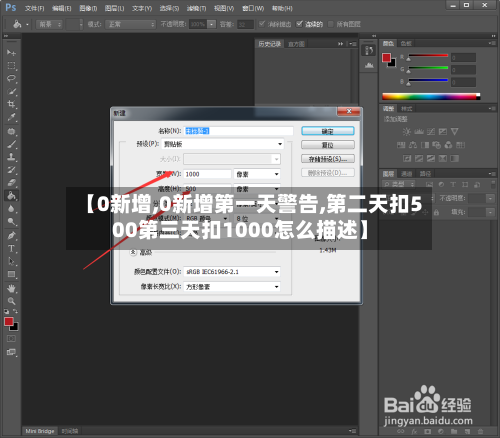Image resolution: width=500 pixels, height=438 pixels.
Task: Click the Reset button in New dialog
Action: (328, 145)
